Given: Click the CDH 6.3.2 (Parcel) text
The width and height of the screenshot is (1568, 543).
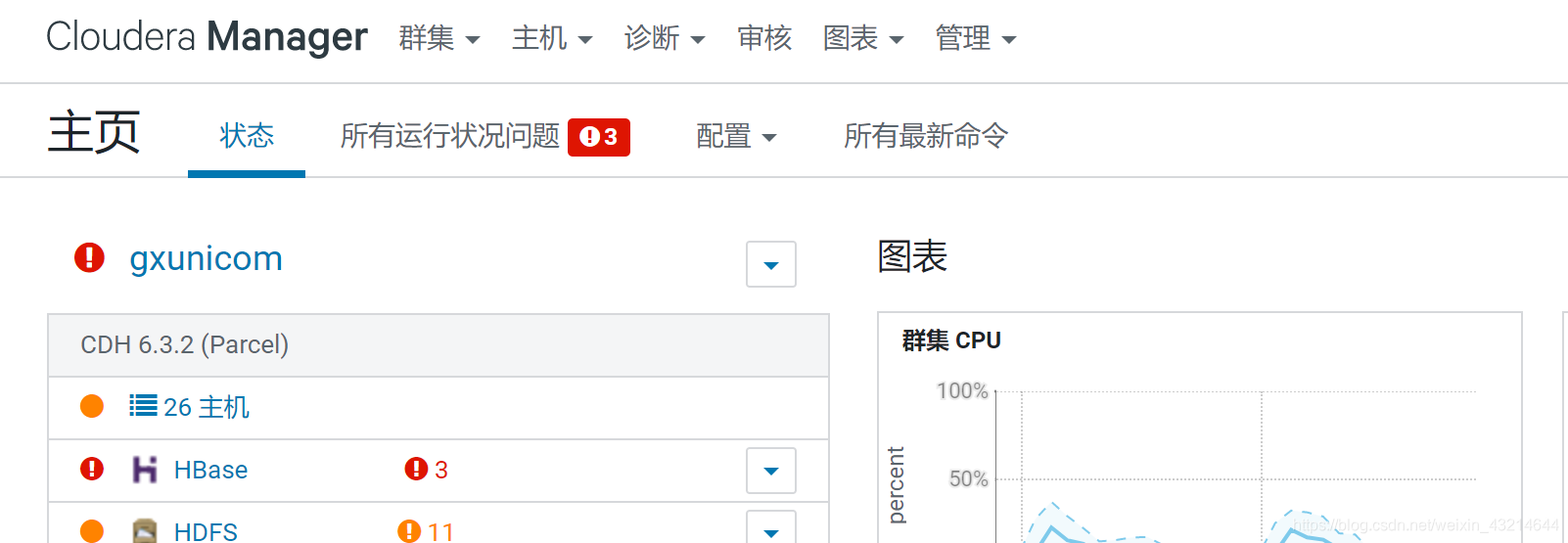Looking at the screenshot, I should point(185,344).
